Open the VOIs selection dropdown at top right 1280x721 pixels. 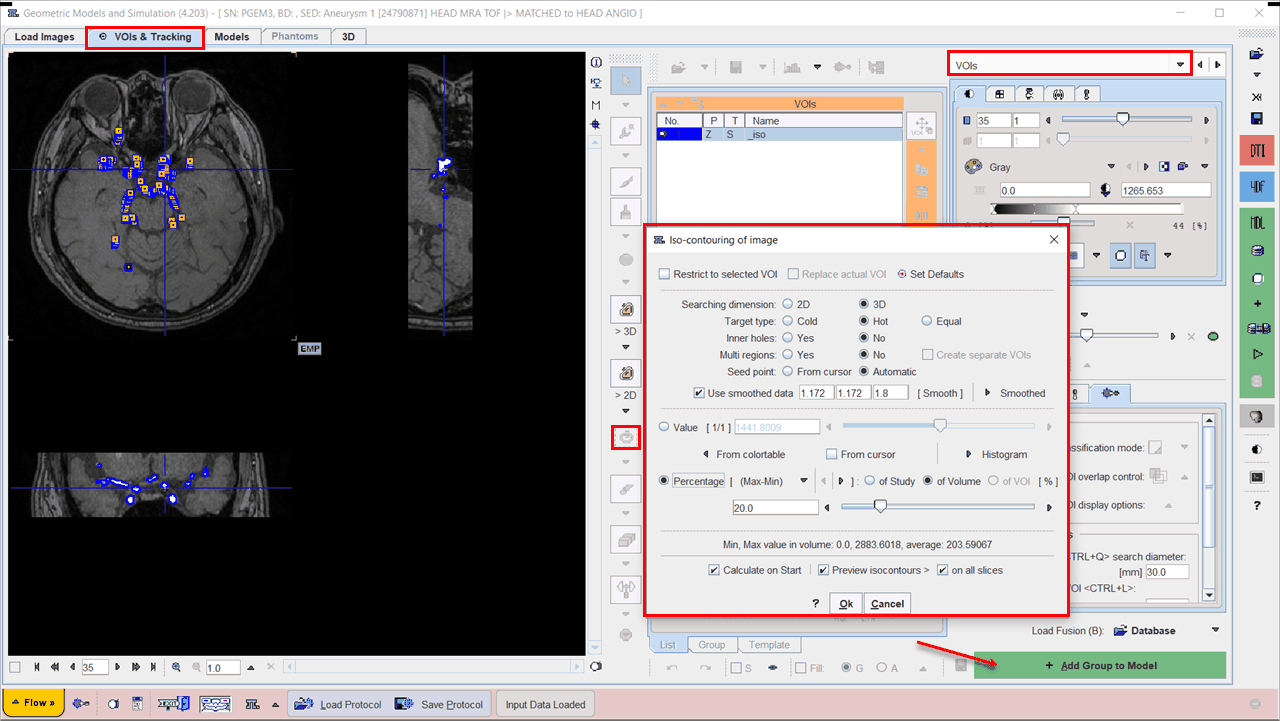click(x=1181, y=65)
